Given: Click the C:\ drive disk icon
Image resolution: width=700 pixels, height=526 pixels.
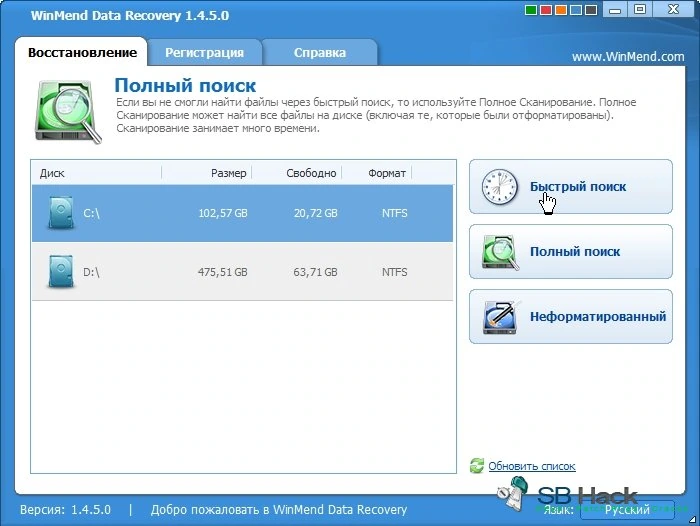Looking at the screenshot, I should (61, 213).
